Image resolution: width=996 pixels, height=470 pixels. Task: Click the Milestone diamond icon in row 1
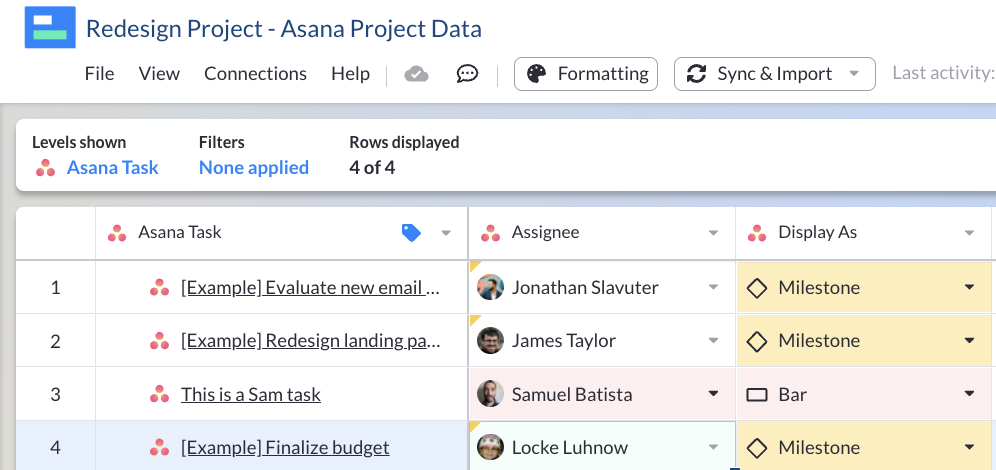[x=757, y=288]
